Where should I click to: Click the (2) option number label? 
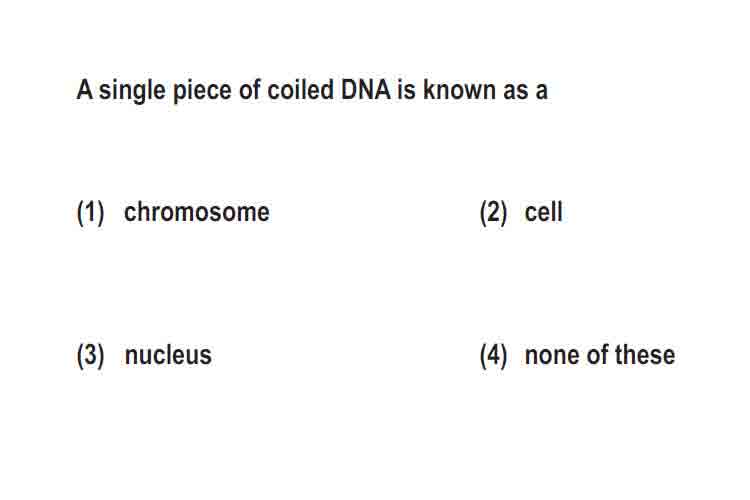pos(493,212)
